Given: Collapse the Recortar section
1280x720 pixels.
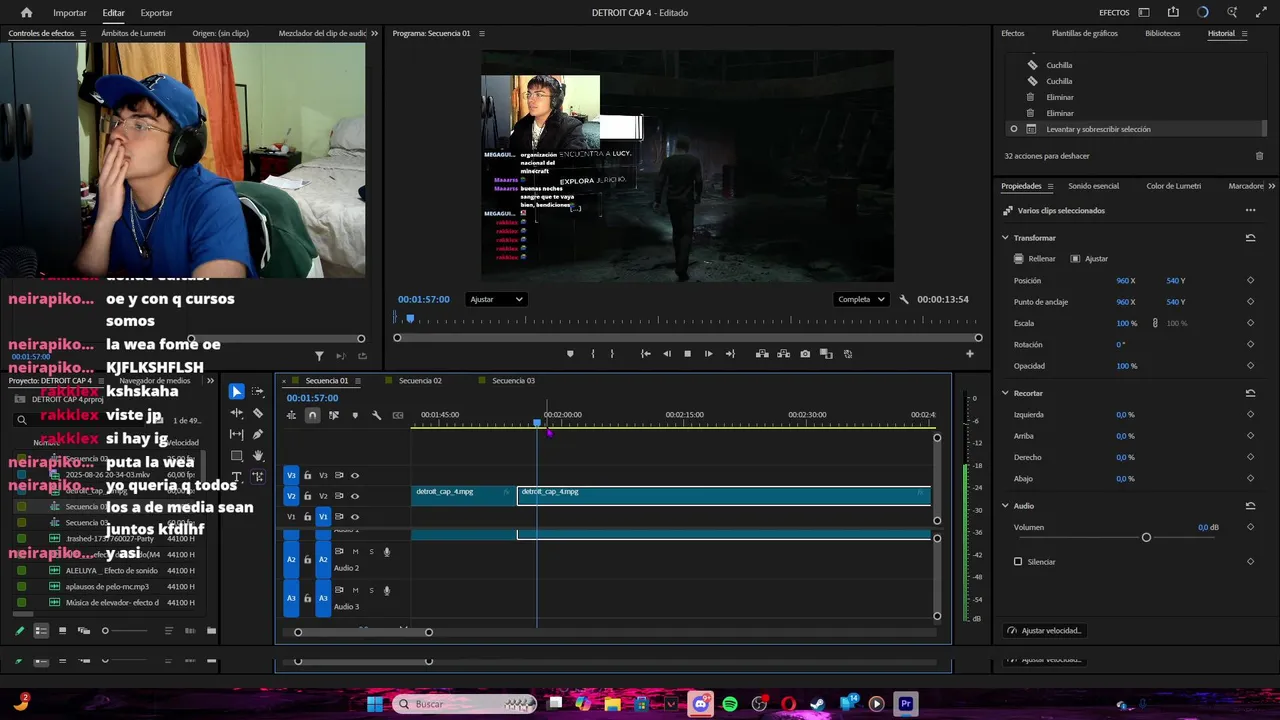Looking at the screenshot, I should (1005, 394).
